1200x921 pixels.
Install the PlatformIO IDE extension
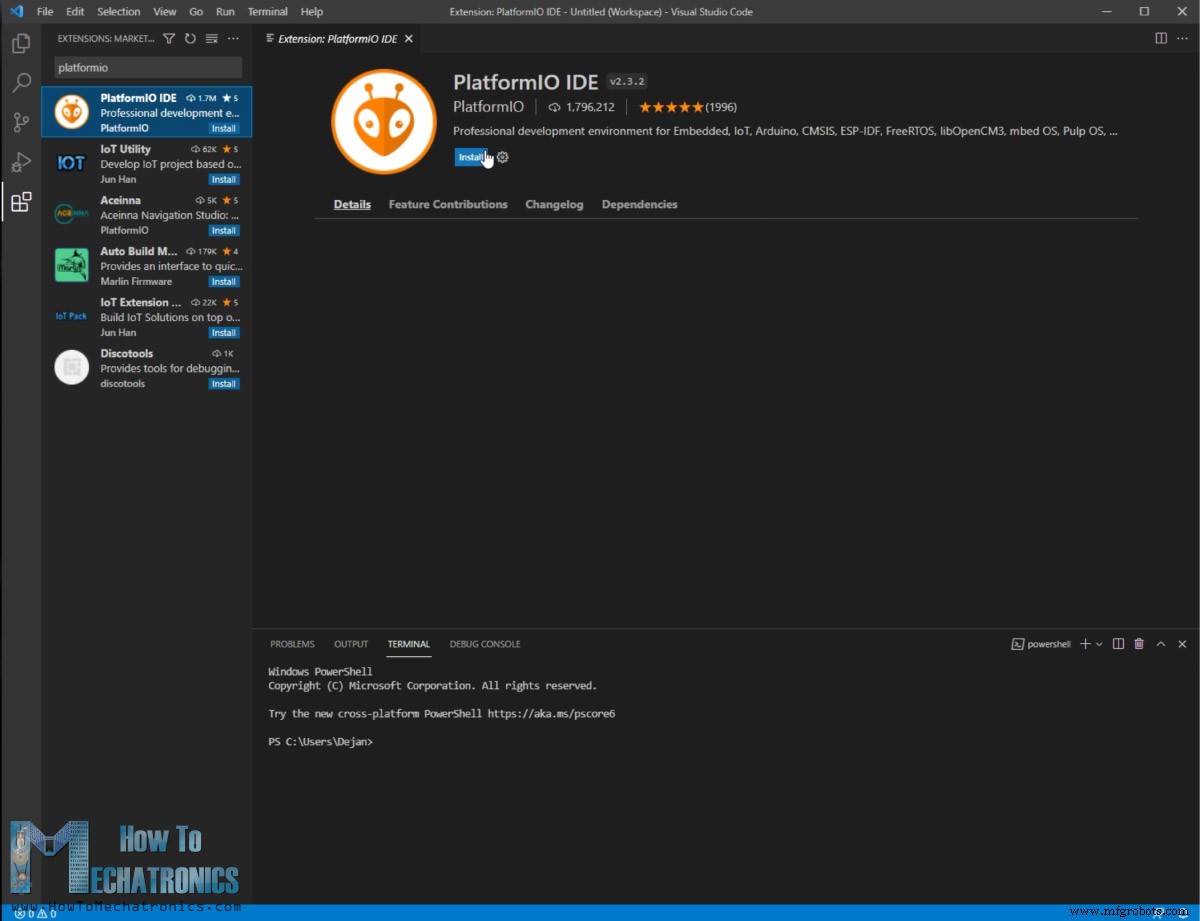(470, 157)
